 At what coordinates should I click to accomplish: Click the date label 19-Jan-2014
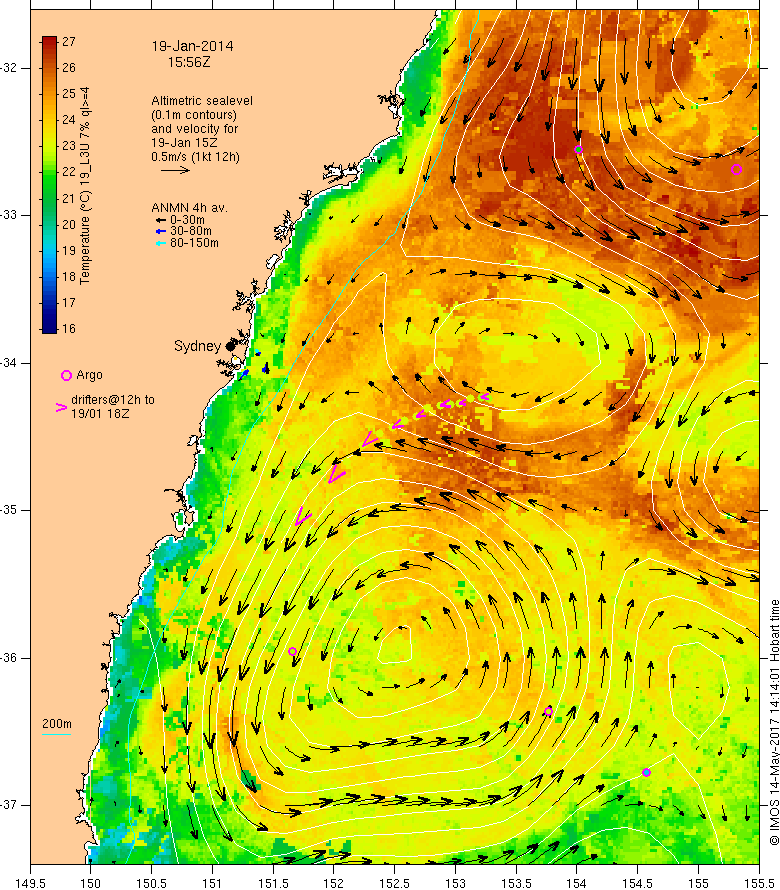(x=192, y=47)
